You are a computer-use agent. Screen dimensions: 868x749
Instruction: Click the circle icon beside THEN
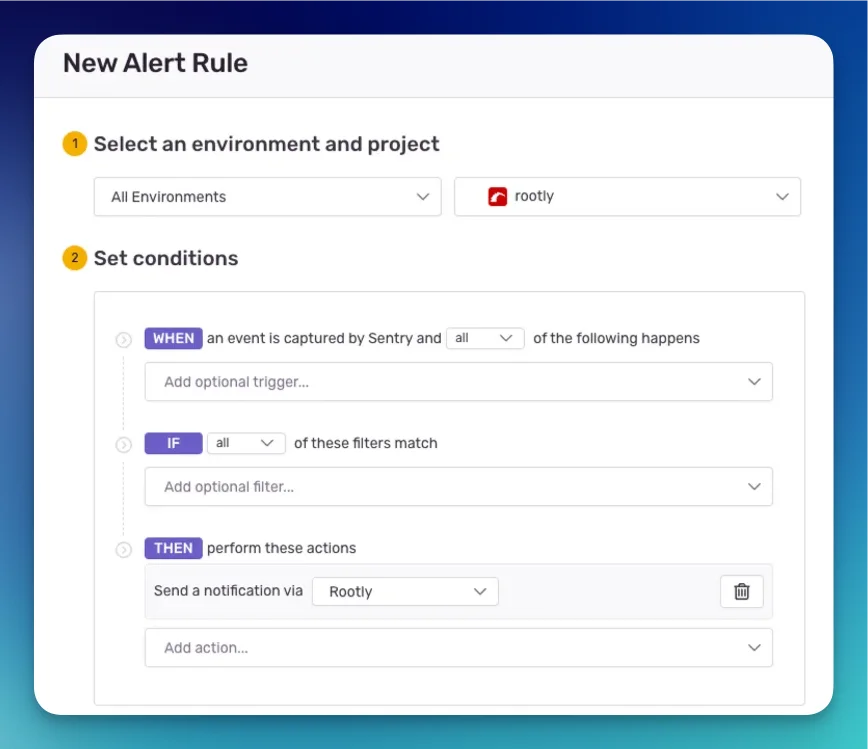tap(123, 550)
